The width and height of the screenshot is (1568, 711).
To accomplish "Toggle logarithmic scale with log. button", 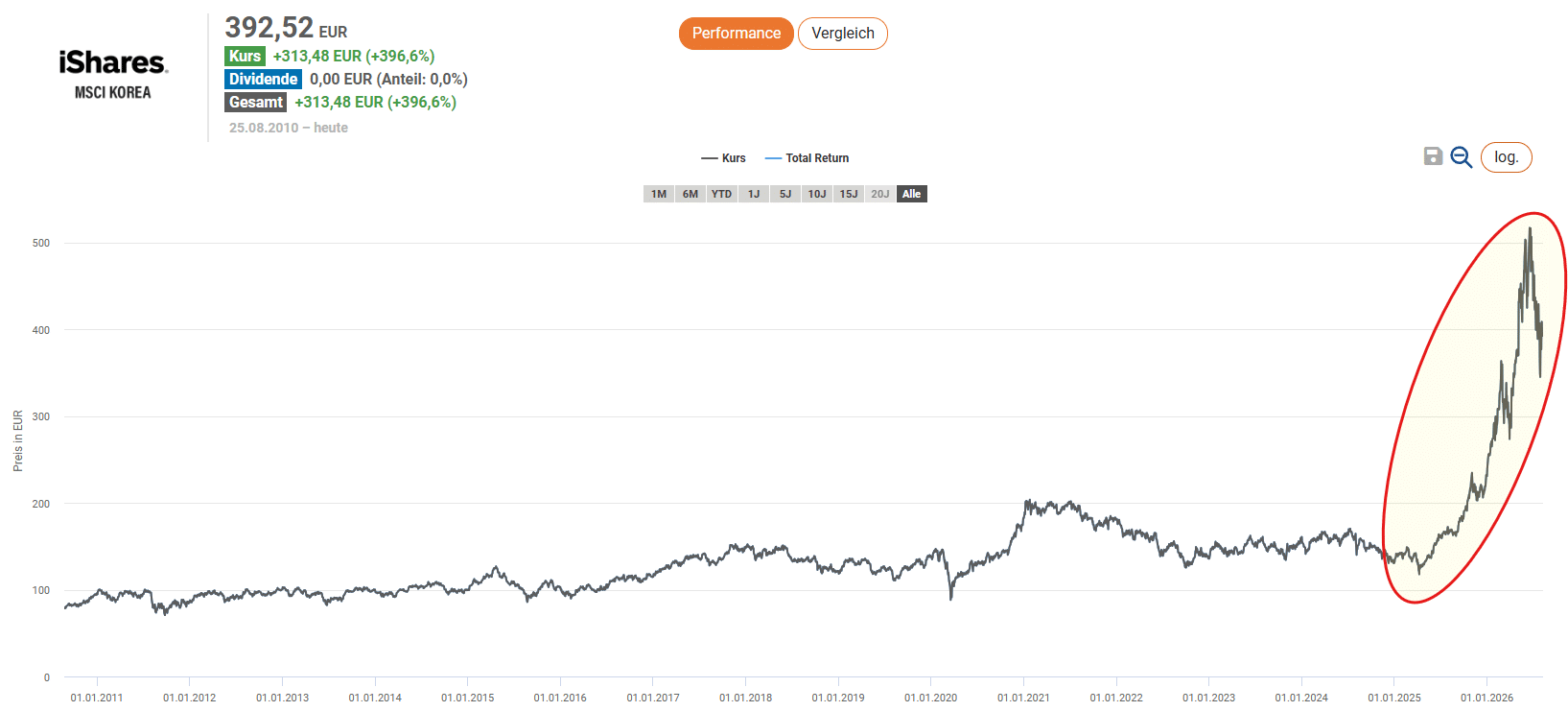I will pos(1506,157).
